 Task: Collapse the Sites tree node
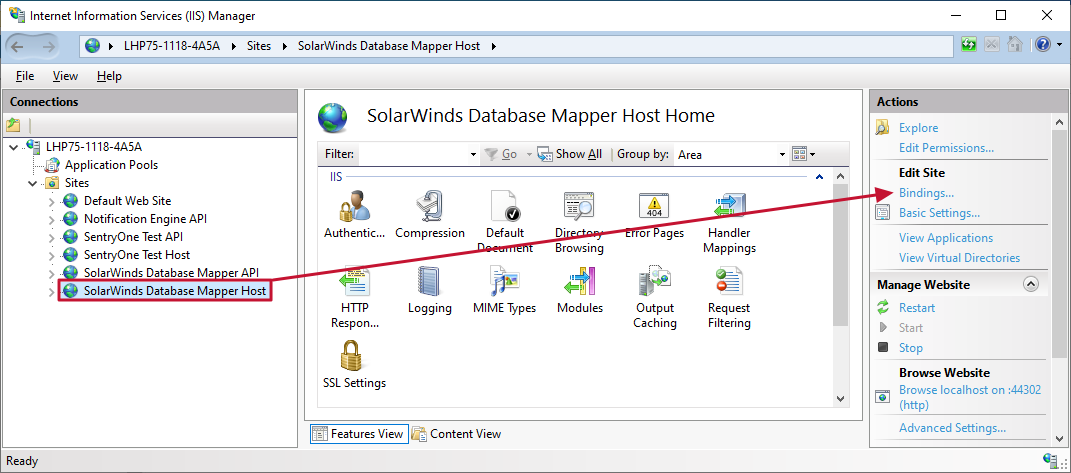click(x=33, y=183)
